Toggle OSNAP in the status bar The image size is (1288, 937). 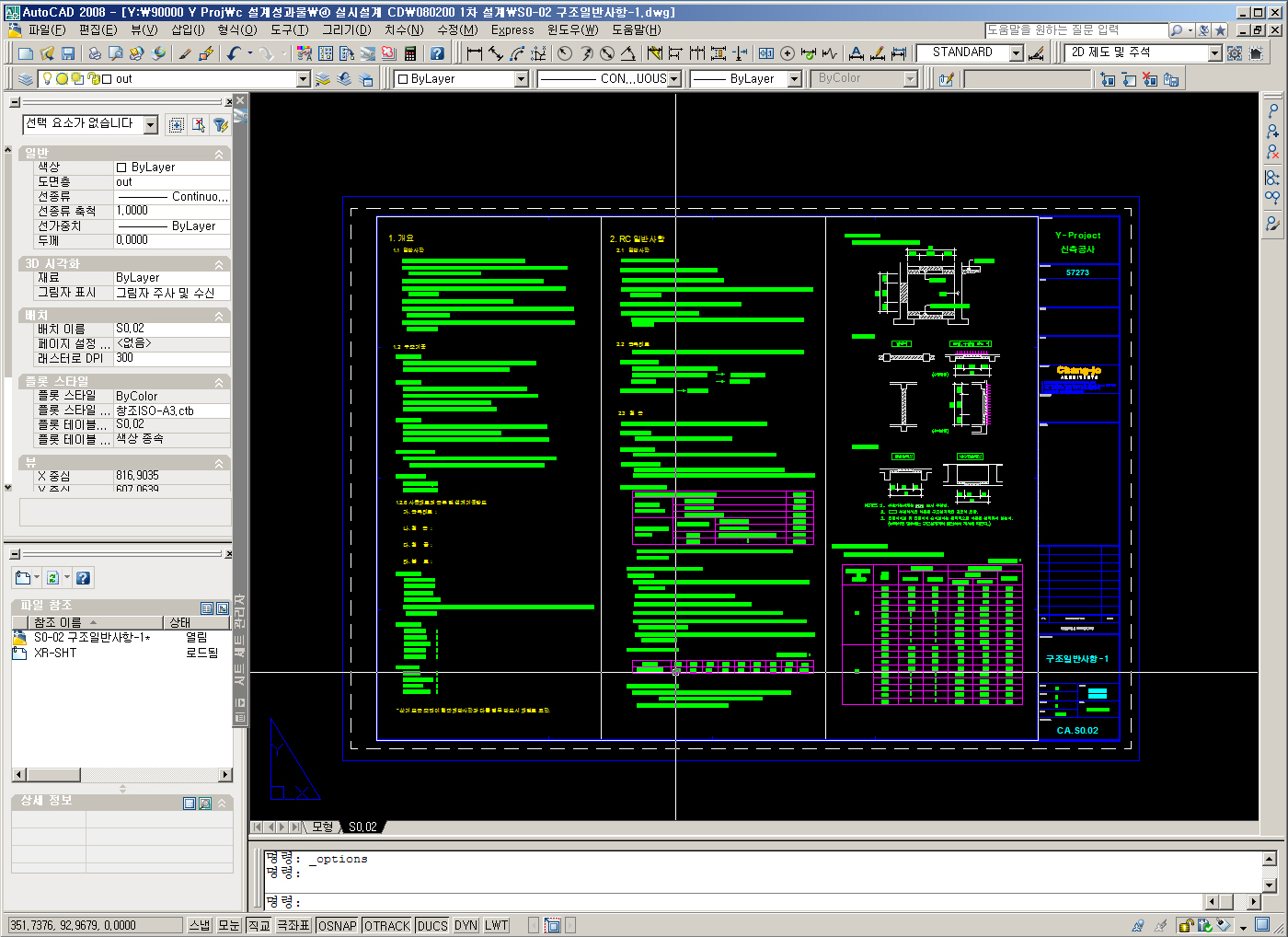pos(337,925)
